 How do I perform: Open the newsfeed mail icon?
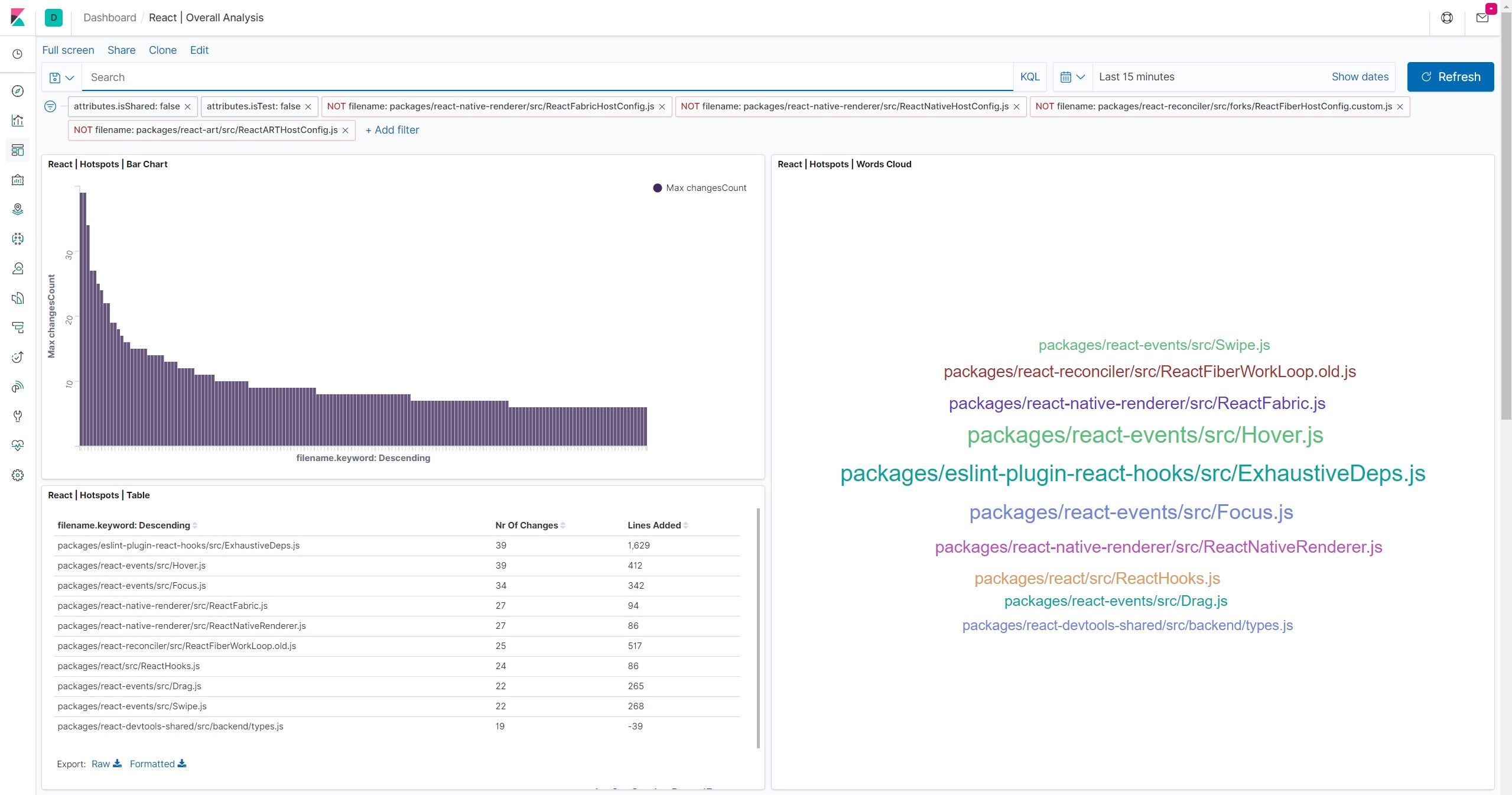(1482, 18)
